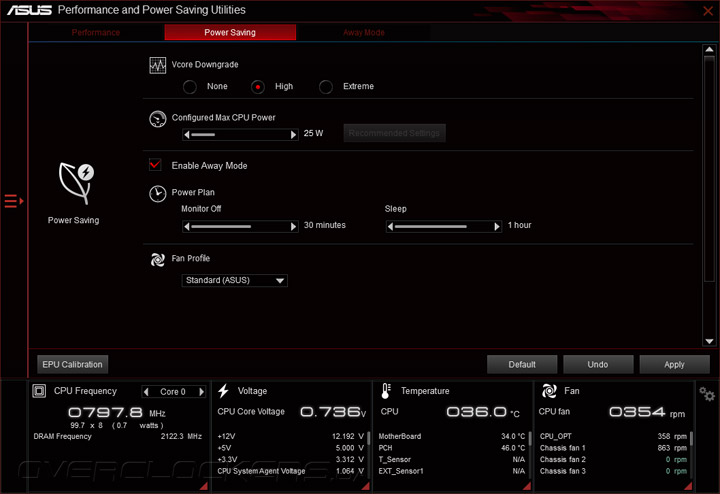
Task: Click the main panel scroll up arrow
Action: tap(709, 50)
